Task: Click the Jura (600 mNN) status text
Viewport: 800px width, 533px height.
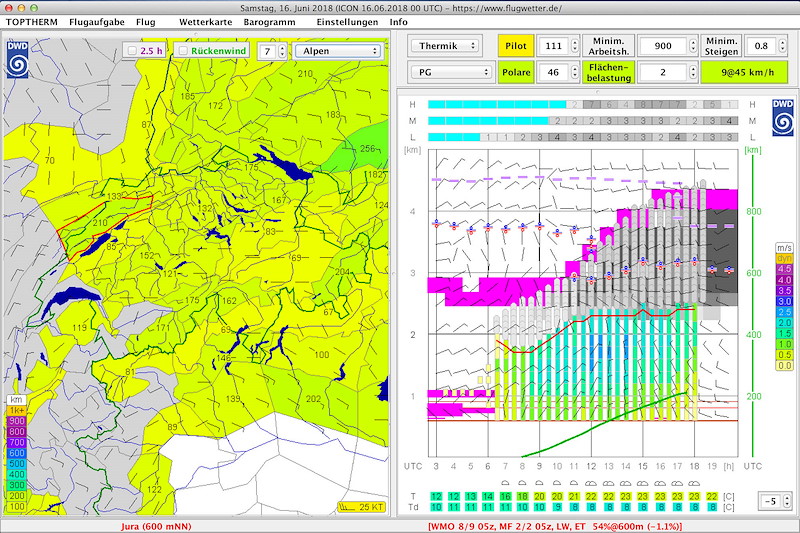Action: point(156,526)
